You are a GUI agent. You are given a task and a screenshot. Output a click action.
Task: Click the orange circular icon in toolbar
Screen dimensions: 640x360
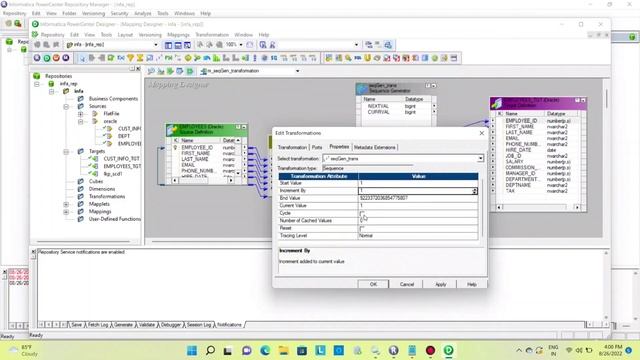[56, 58]
